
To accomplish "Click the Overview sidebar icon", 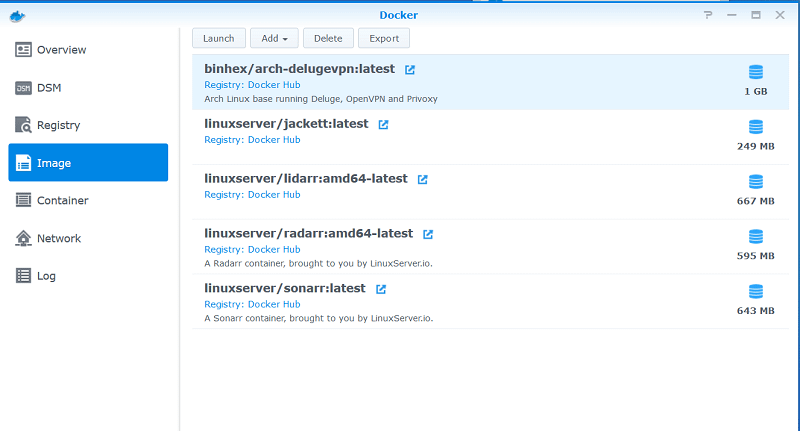I will click(x=23, y=49).
